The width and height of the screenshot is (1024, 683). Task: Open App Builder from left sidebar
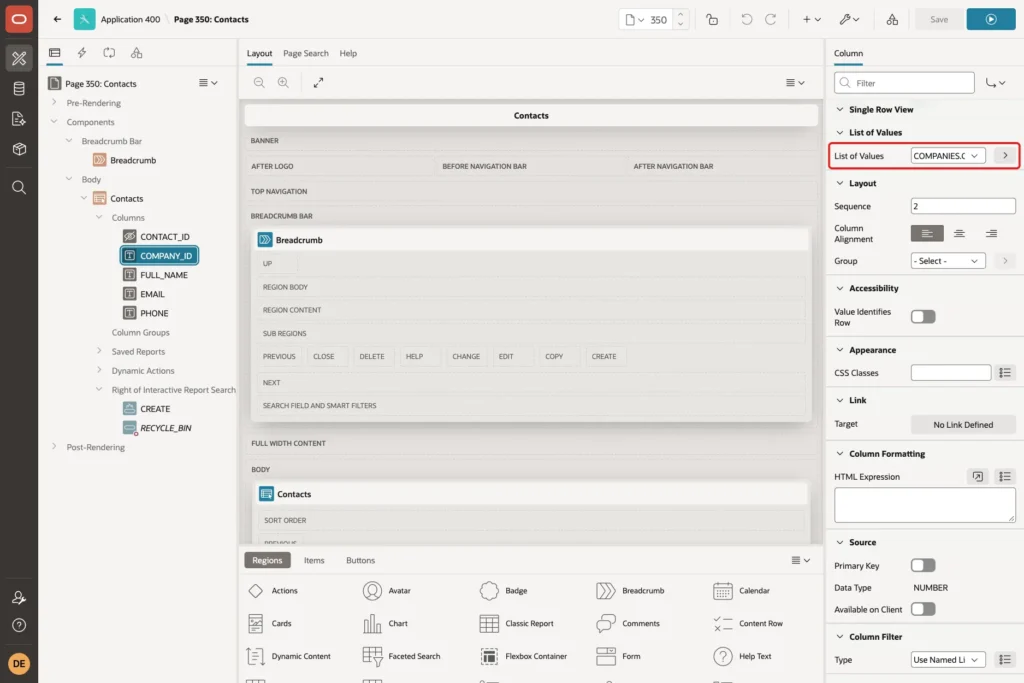[19, 58]
